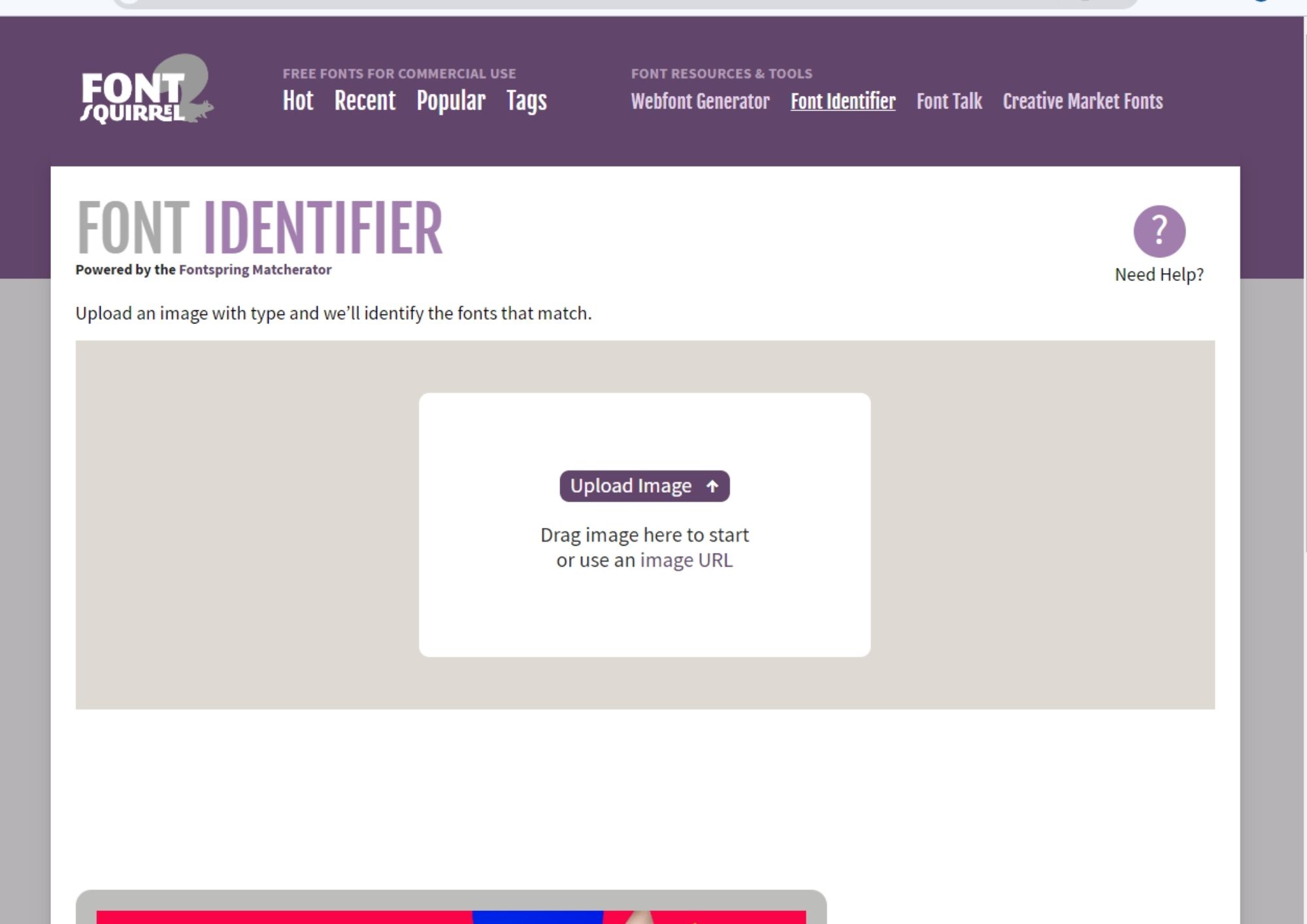This screenshot has height=924, width=1307.
Task: Click the Need Help question mark icon
Action: (1159, 231)
